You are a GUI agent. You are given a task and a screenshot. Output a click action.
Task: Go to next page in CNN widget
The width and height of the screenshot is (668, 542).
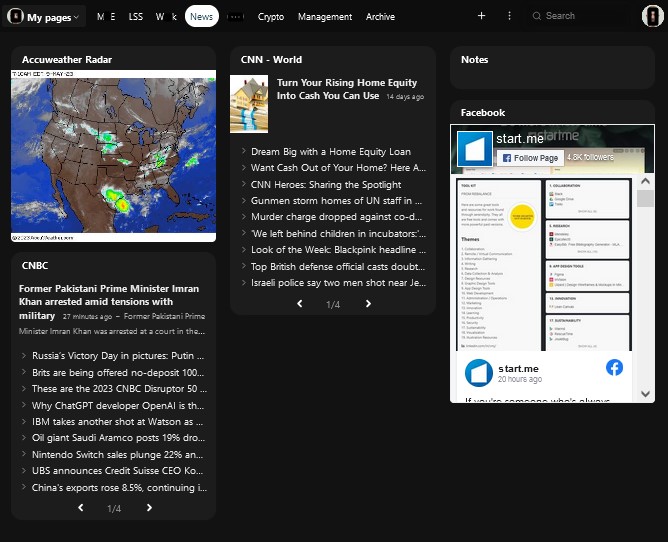tap(369, 304)
